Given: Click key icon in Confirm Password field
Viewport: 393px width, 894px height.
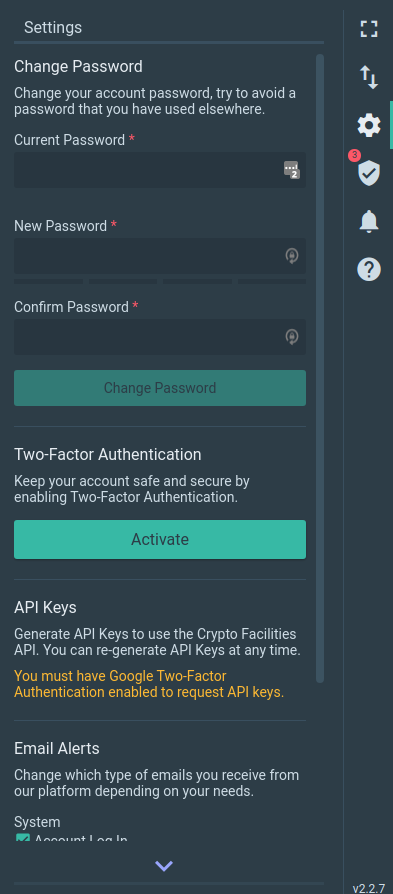Looking at the screenshot, I should click(x=292, y=337).
